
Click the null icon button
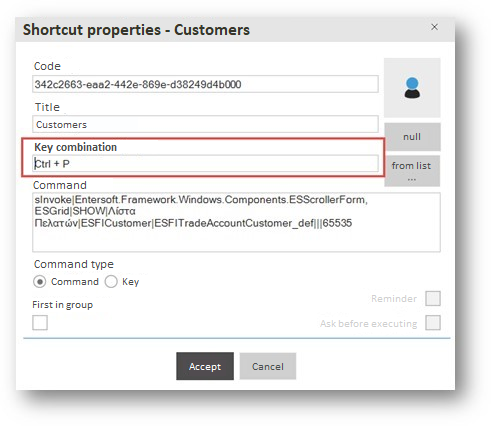click(412, 137)
